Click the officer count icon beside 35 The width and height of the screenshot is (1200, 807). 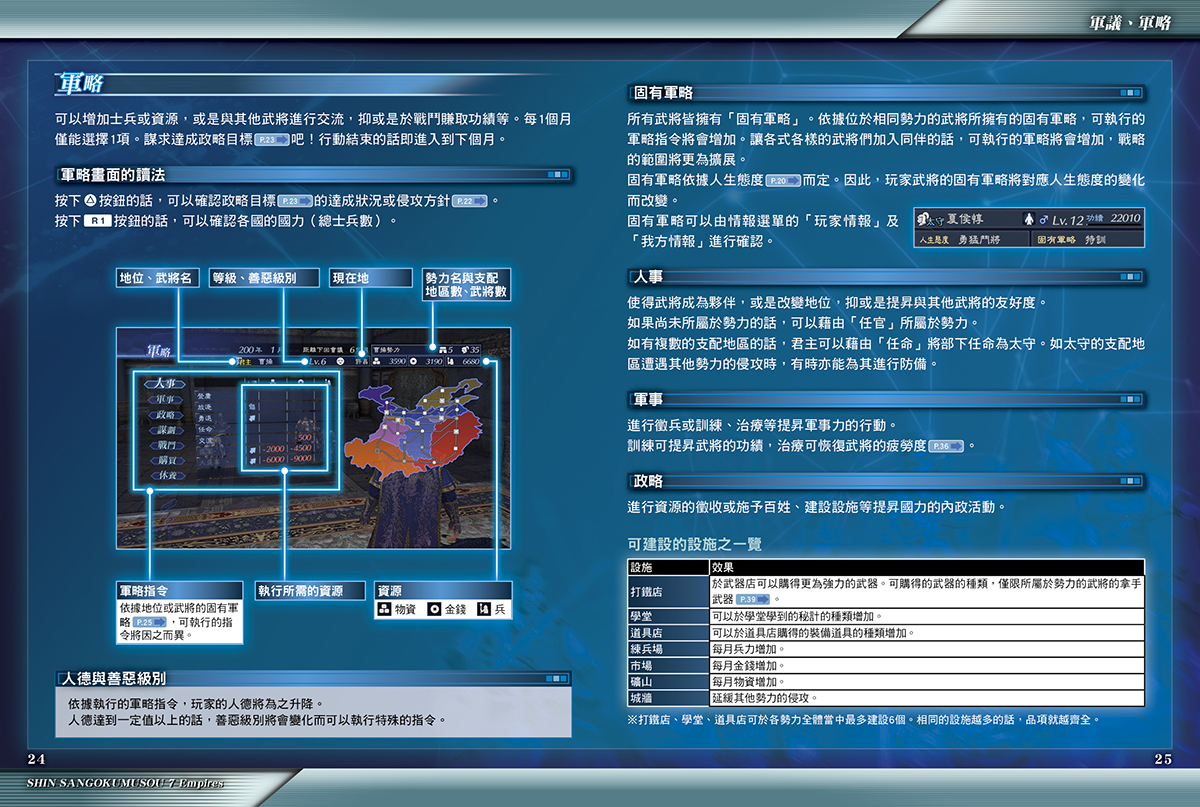(x=463, y=349)
